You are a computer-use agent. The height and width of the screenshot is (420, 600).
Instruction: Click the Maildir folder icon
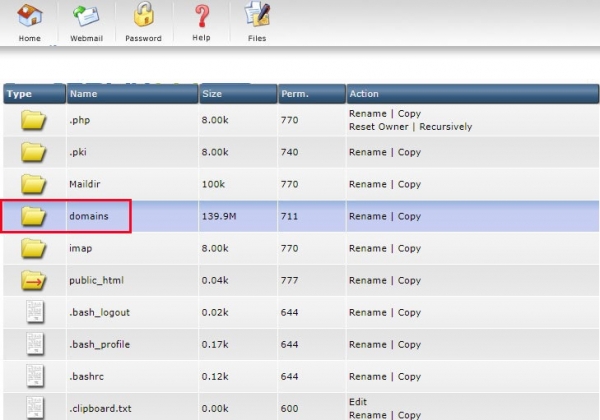point(34,184)
